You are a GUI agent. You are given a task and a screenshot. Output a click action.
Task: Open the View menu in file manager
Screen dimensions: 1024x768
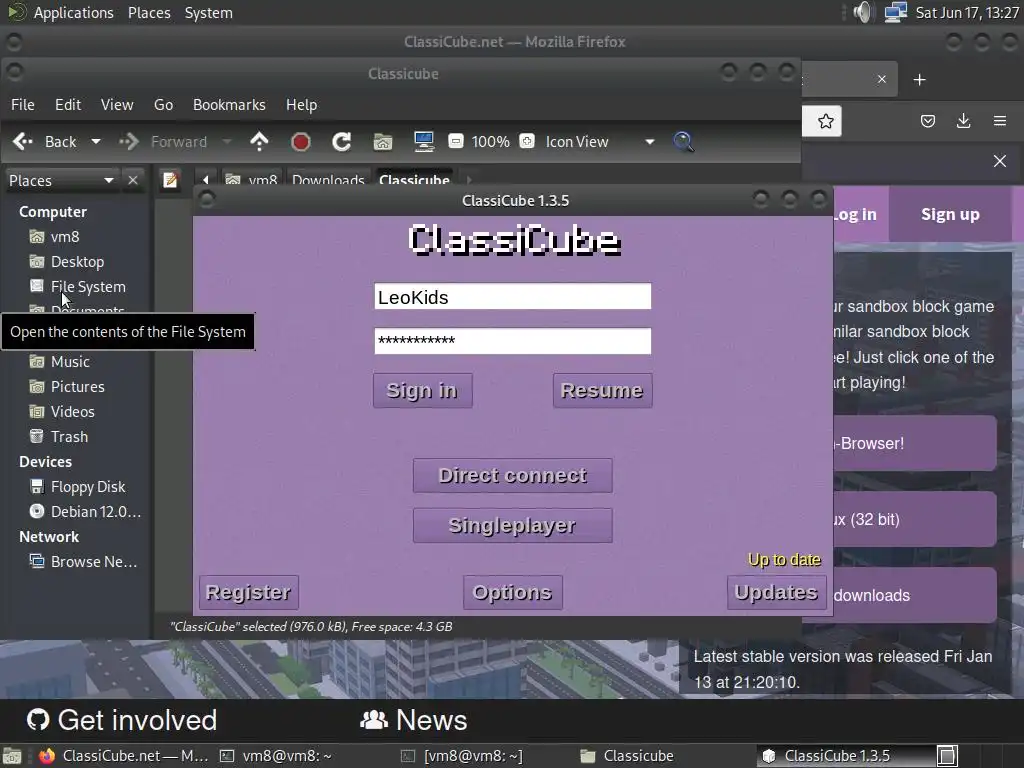pyautogui.click(x=117, y=104)
